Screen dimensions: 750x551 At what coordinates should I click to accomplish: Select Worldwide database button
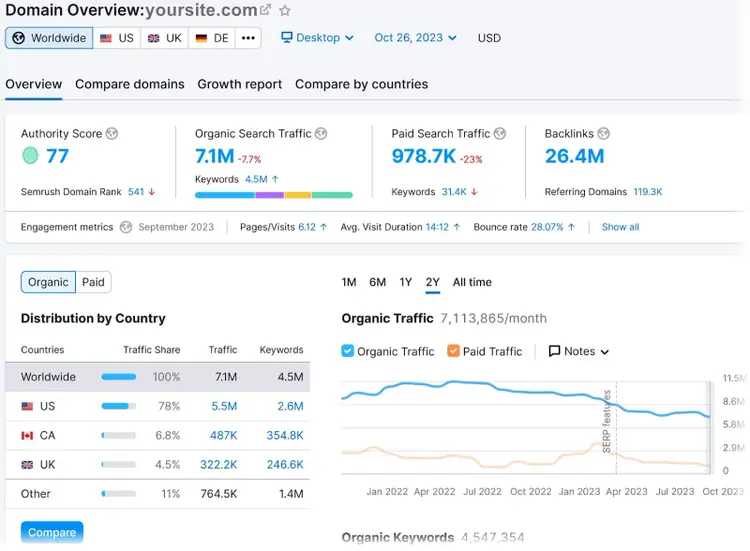click(x=49, y=38)
